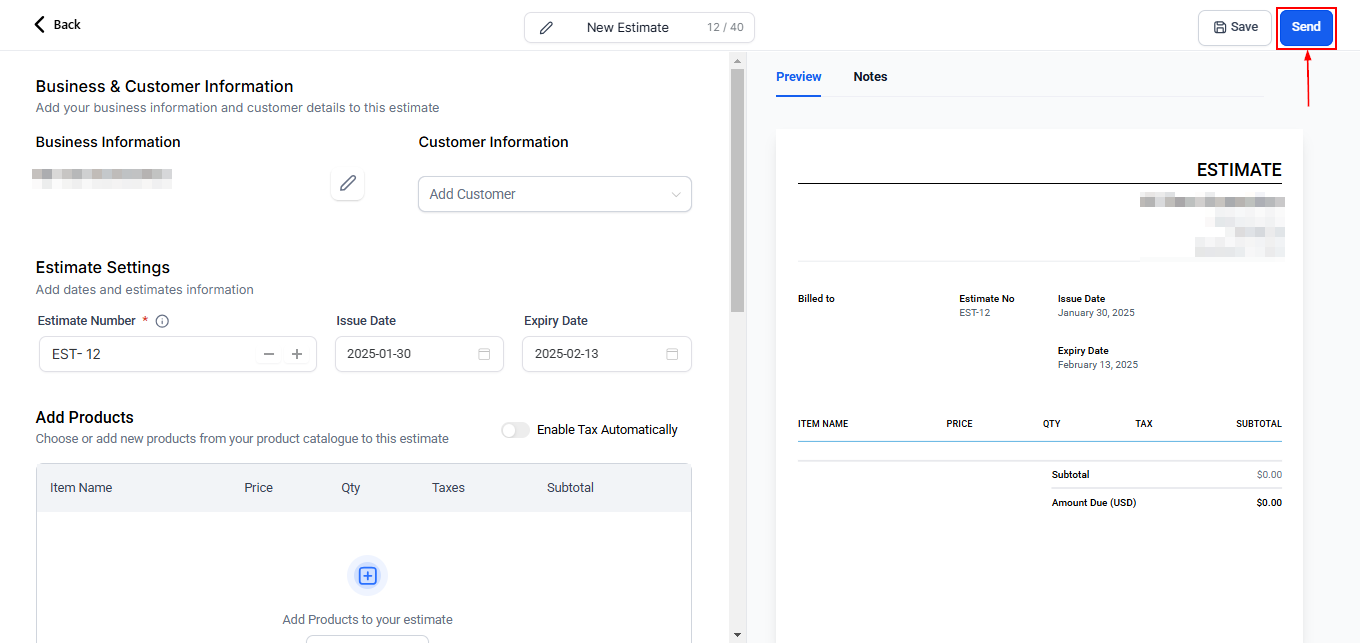1360x643 pixels.
Task: Click Amount Due (USD) label
Action: tap(1094, 503)
